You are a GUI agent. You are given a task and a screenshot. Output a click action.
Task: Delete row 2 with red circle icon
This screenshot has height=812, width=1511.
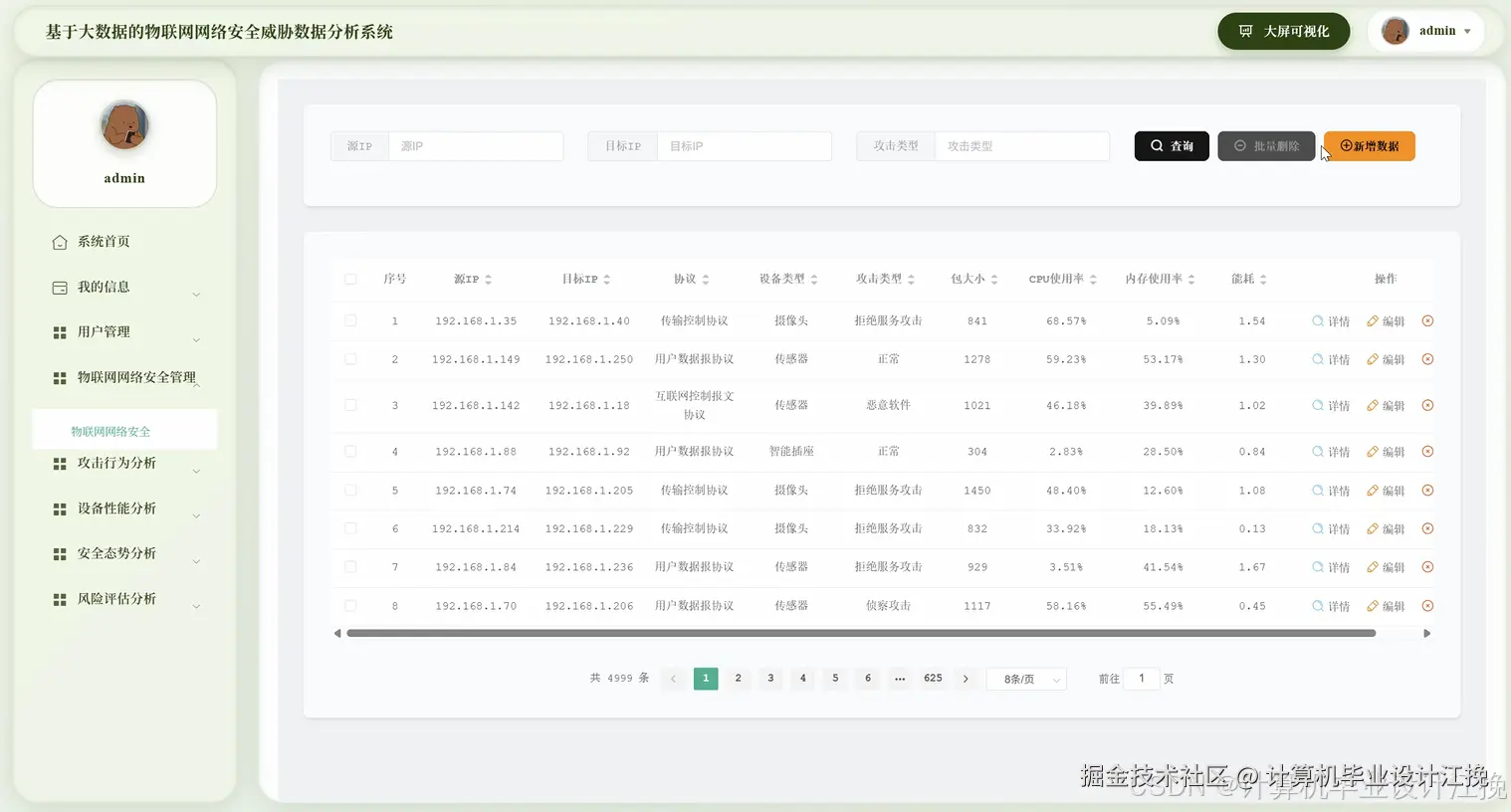(x=1427, y=359)
